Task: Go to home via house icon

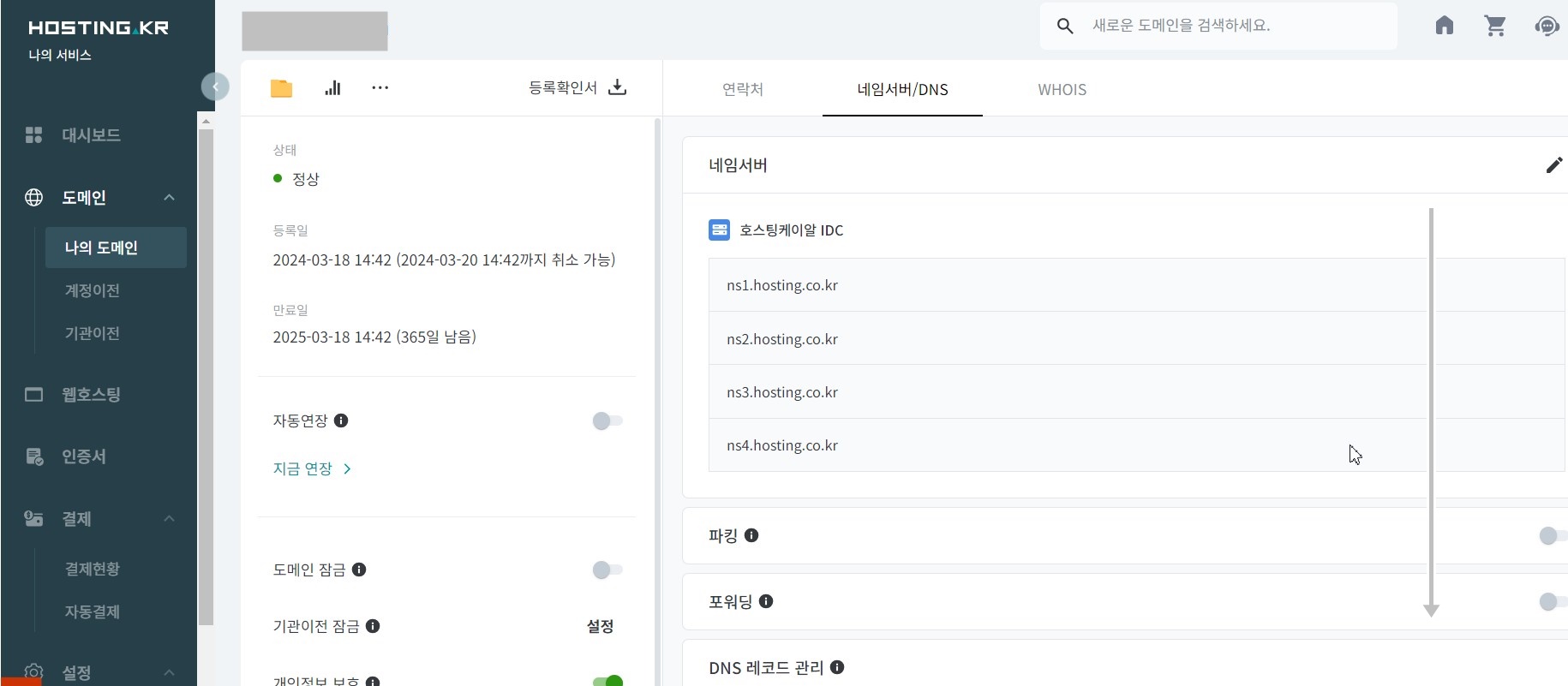Action: point(1445,26)
